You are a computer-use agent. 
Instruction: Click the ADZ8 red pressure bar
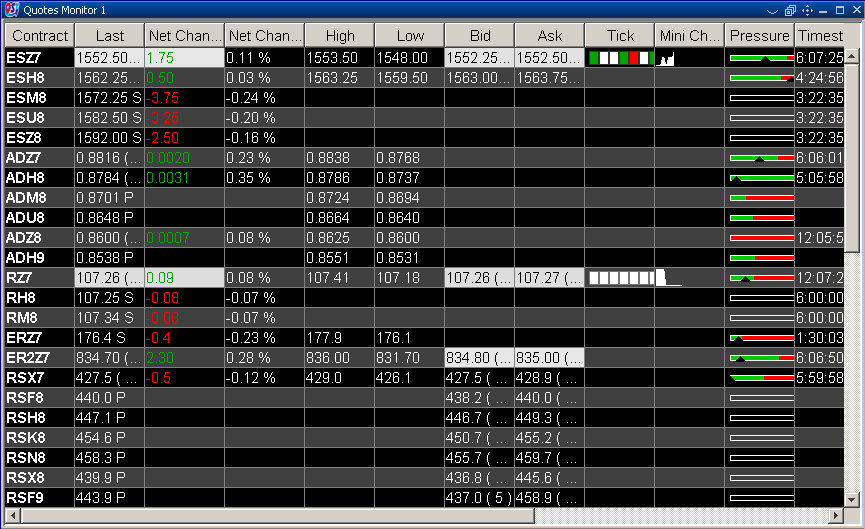coord(762,238)
